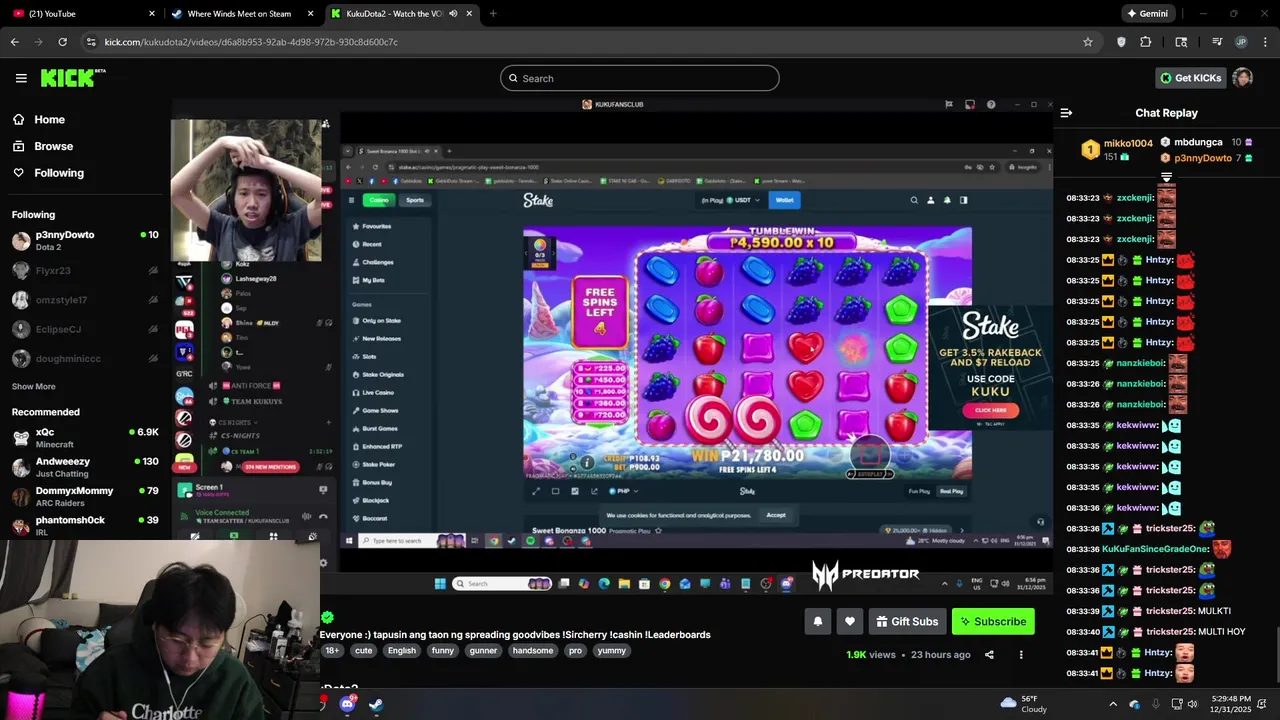
Task: Open Chrome three-dot menu
Action: coord(1265,42)
